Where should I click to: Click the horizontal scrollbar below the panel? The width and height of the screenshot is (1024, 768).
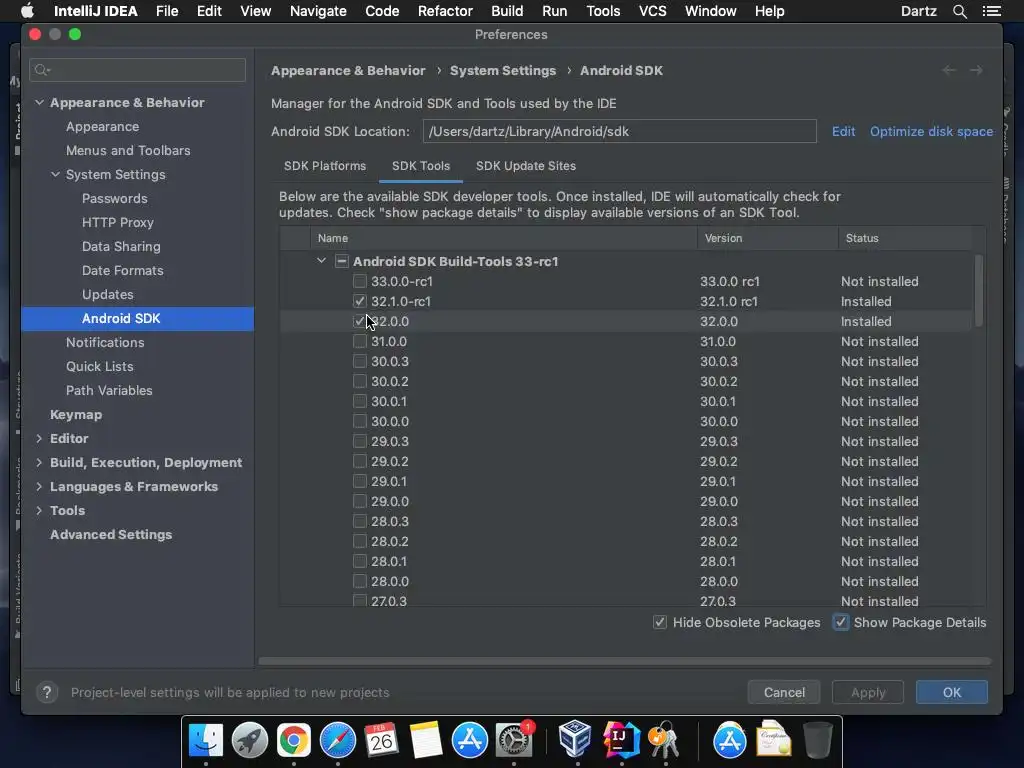pyautogui.click(x=624, y=661)
